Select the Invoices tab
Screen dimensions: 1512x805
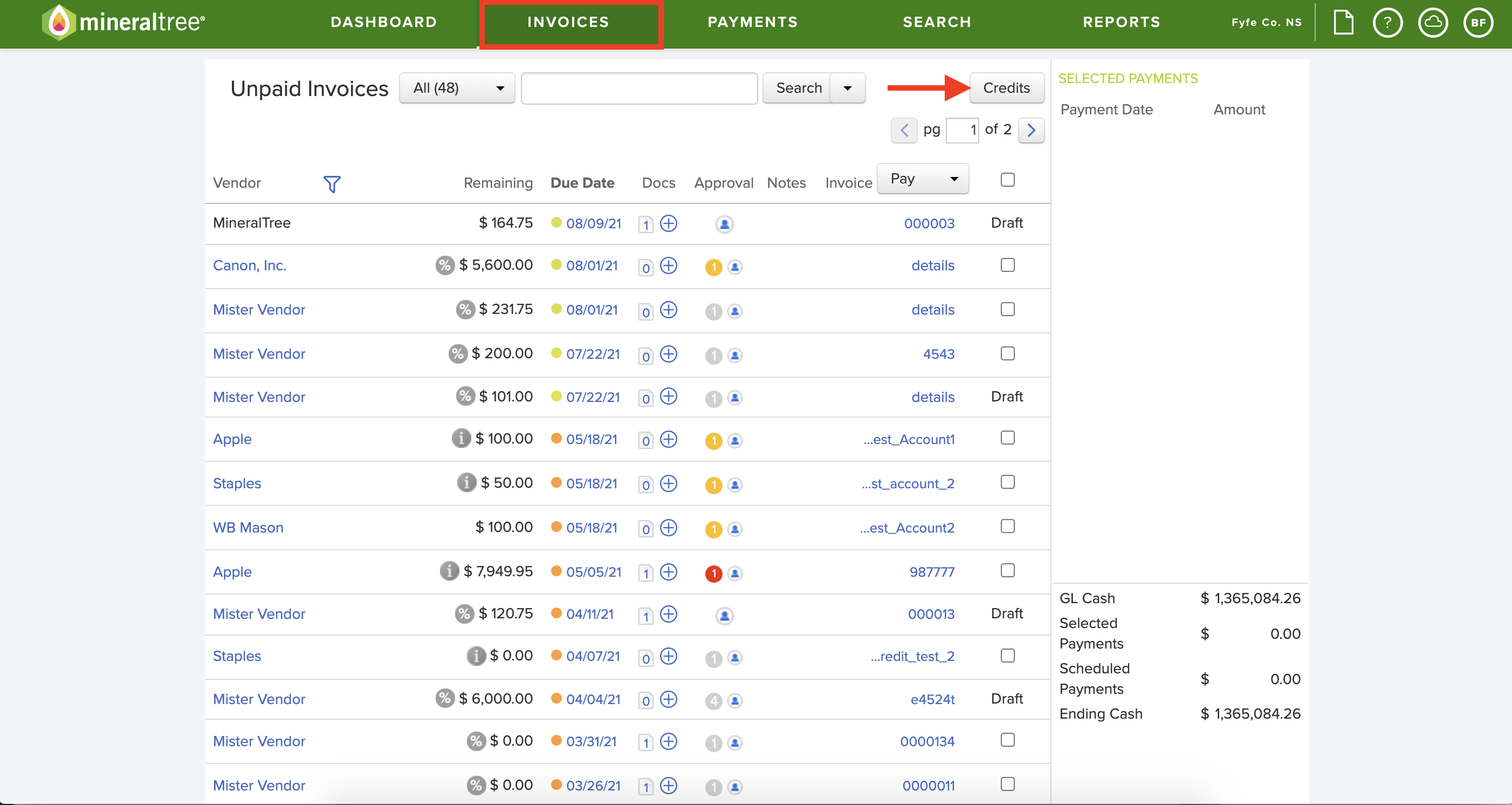pyautogui.click(x=568, y=22)
